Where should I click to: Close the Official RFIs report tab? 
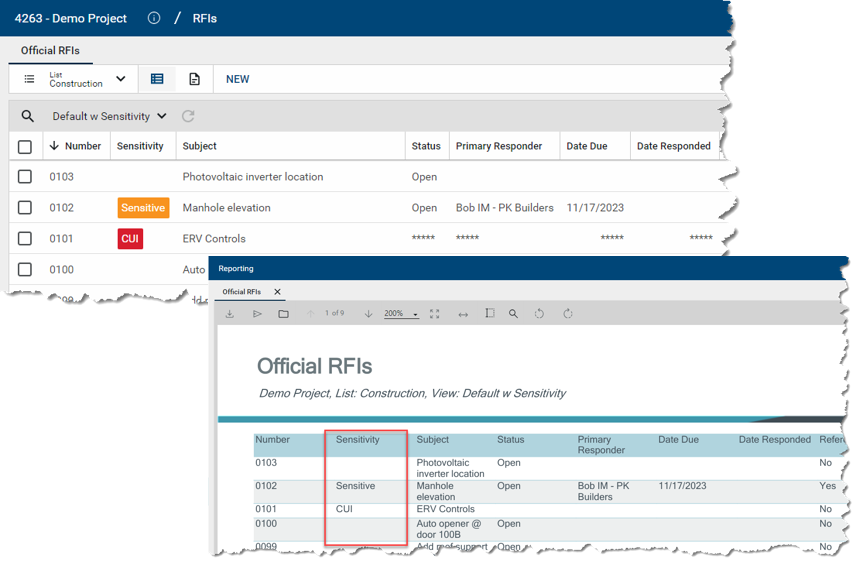point(278,292)
